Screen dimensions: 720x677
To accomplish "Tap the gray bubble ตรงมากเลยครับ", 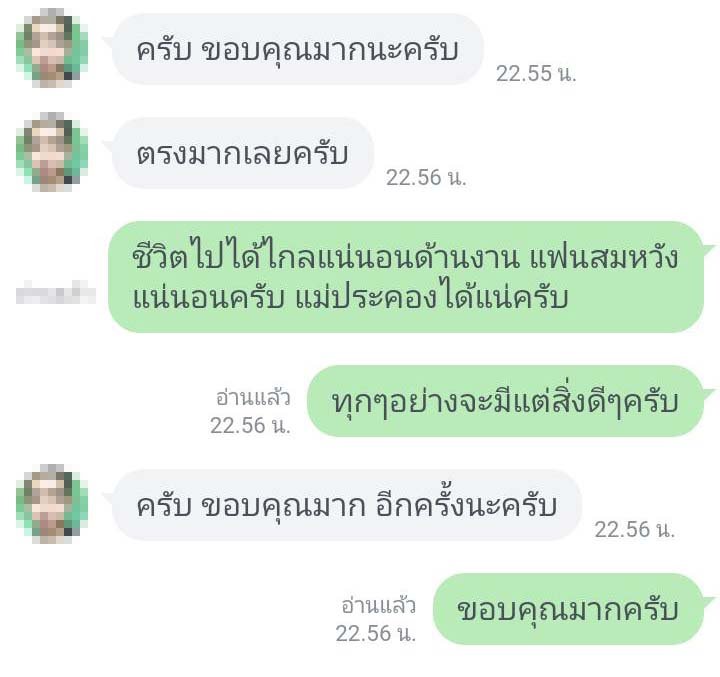I will pyautogui.click(x=242, y=153).
